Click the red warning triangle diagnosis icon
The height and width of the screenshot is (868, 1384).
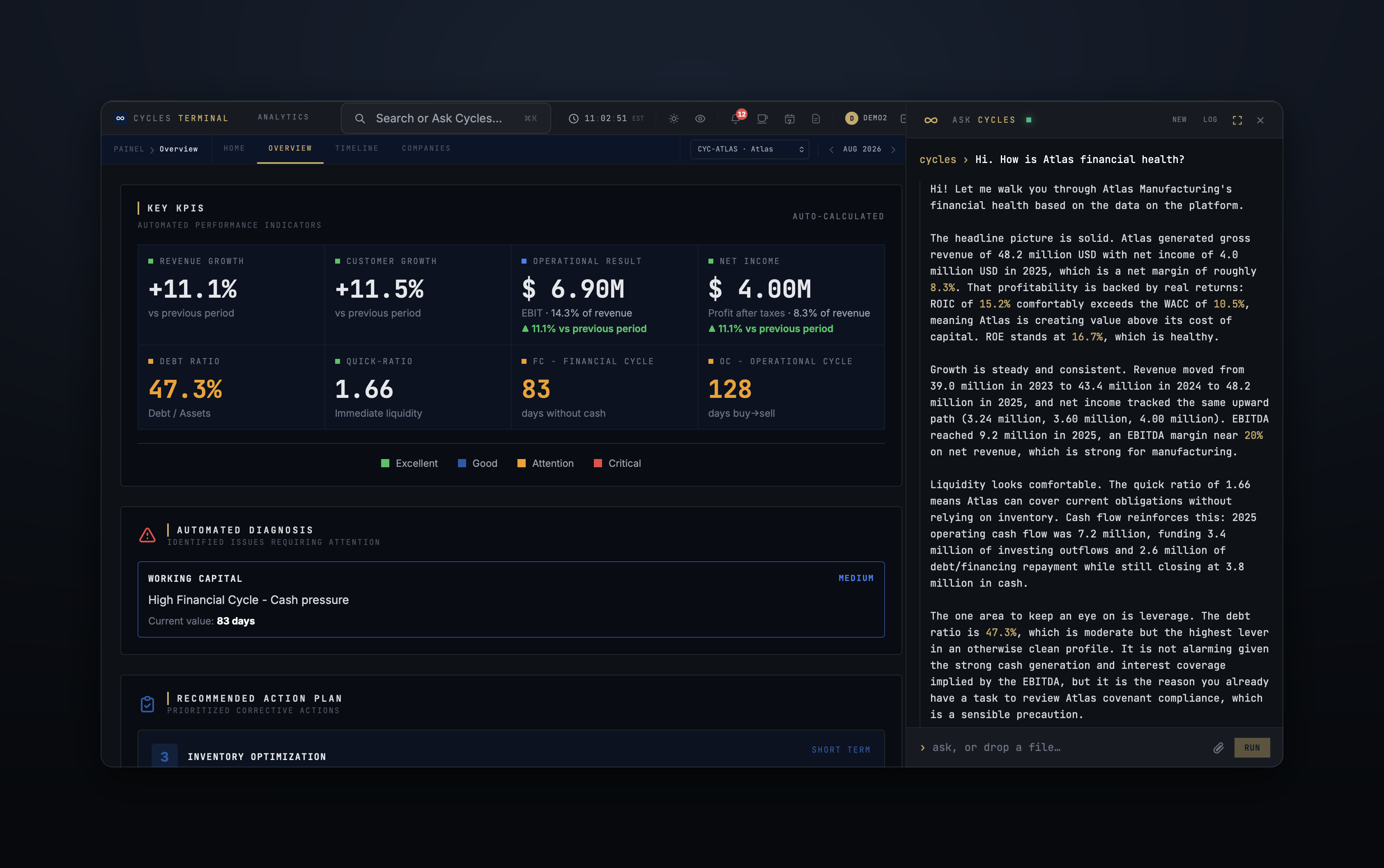[147, 535]
